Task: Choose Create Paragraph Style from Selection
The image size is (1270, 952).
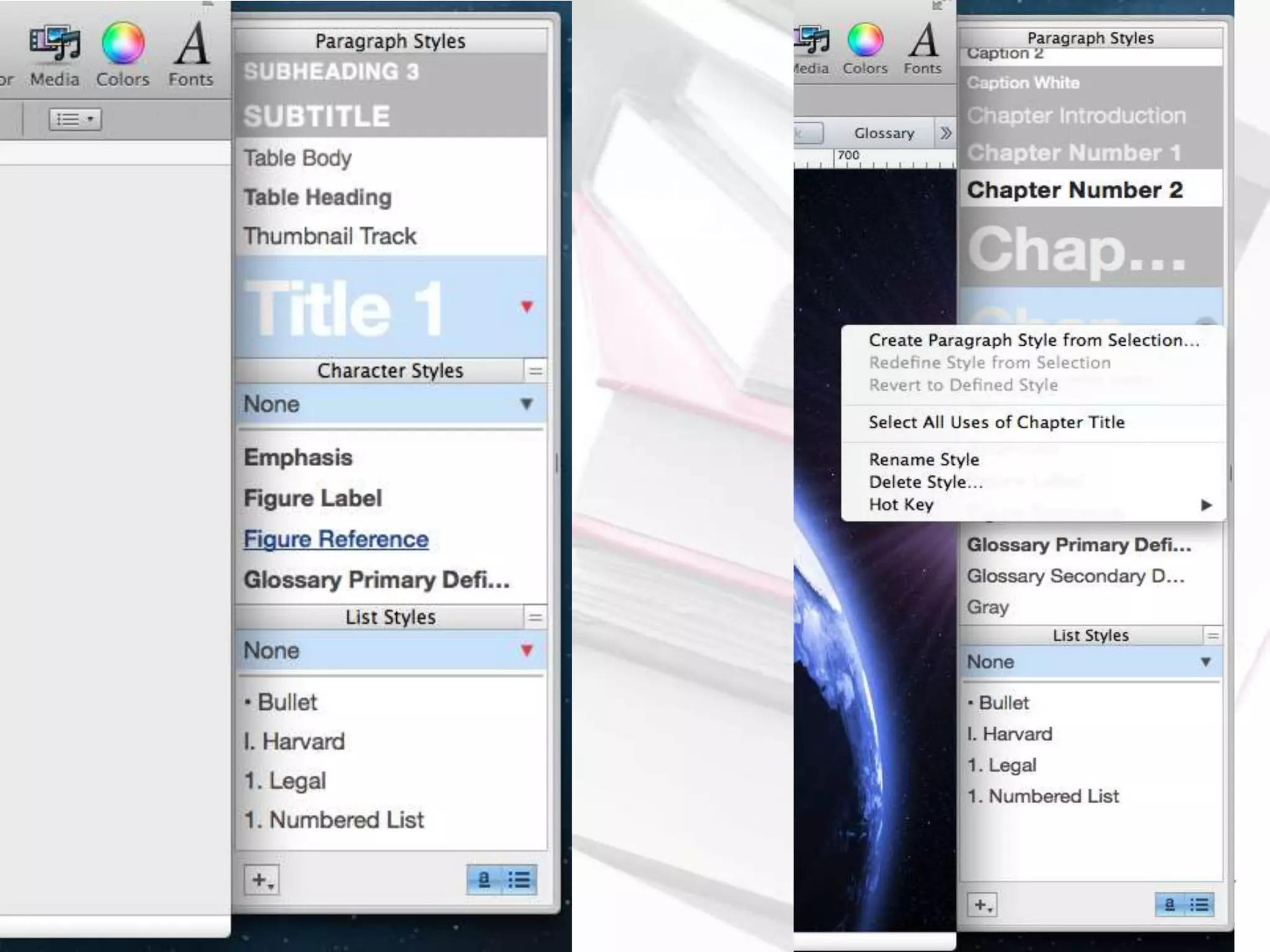Action: (1034, 340)
